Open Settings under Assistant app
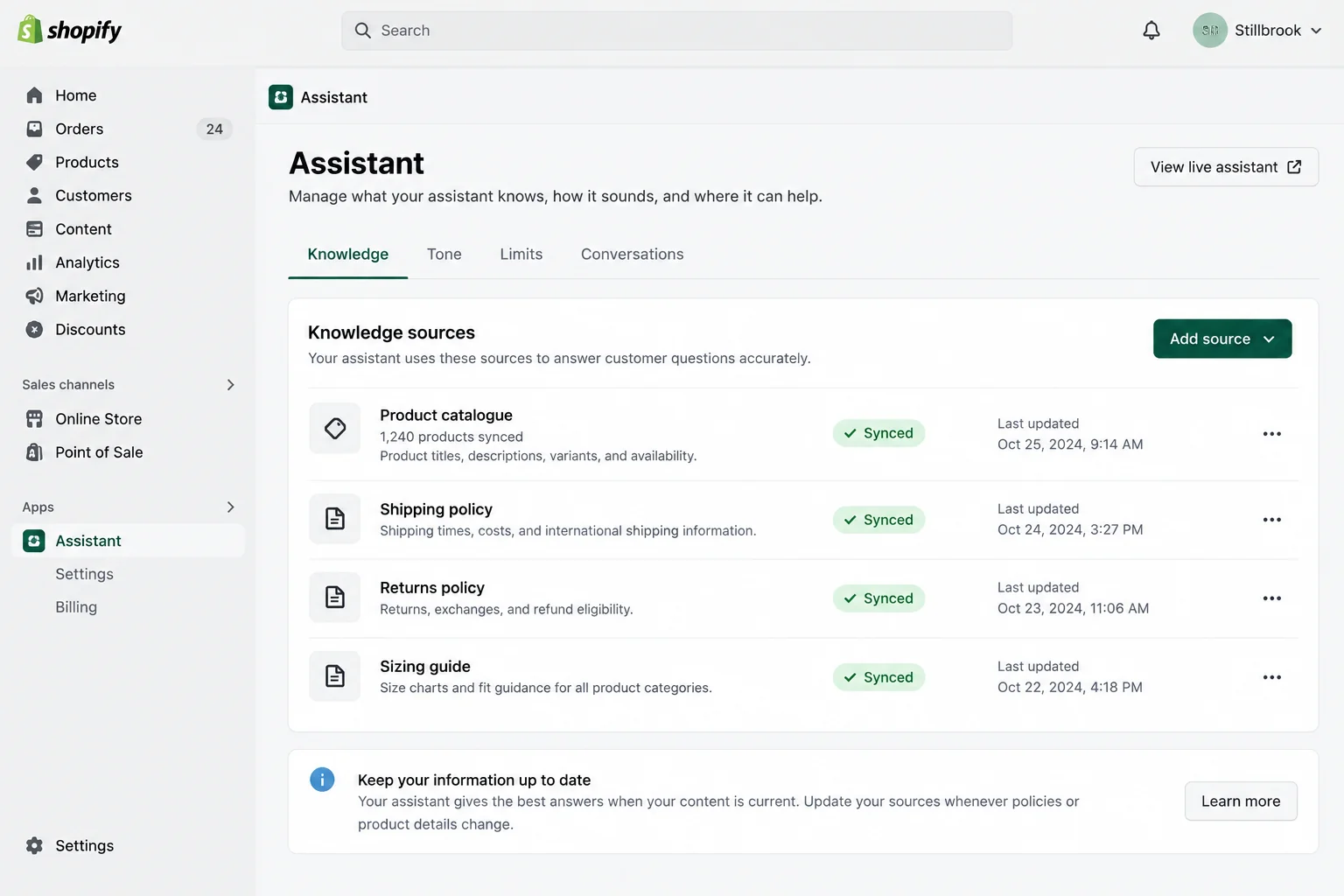This screenshot has width=1344, height=896. coord(84,574)
